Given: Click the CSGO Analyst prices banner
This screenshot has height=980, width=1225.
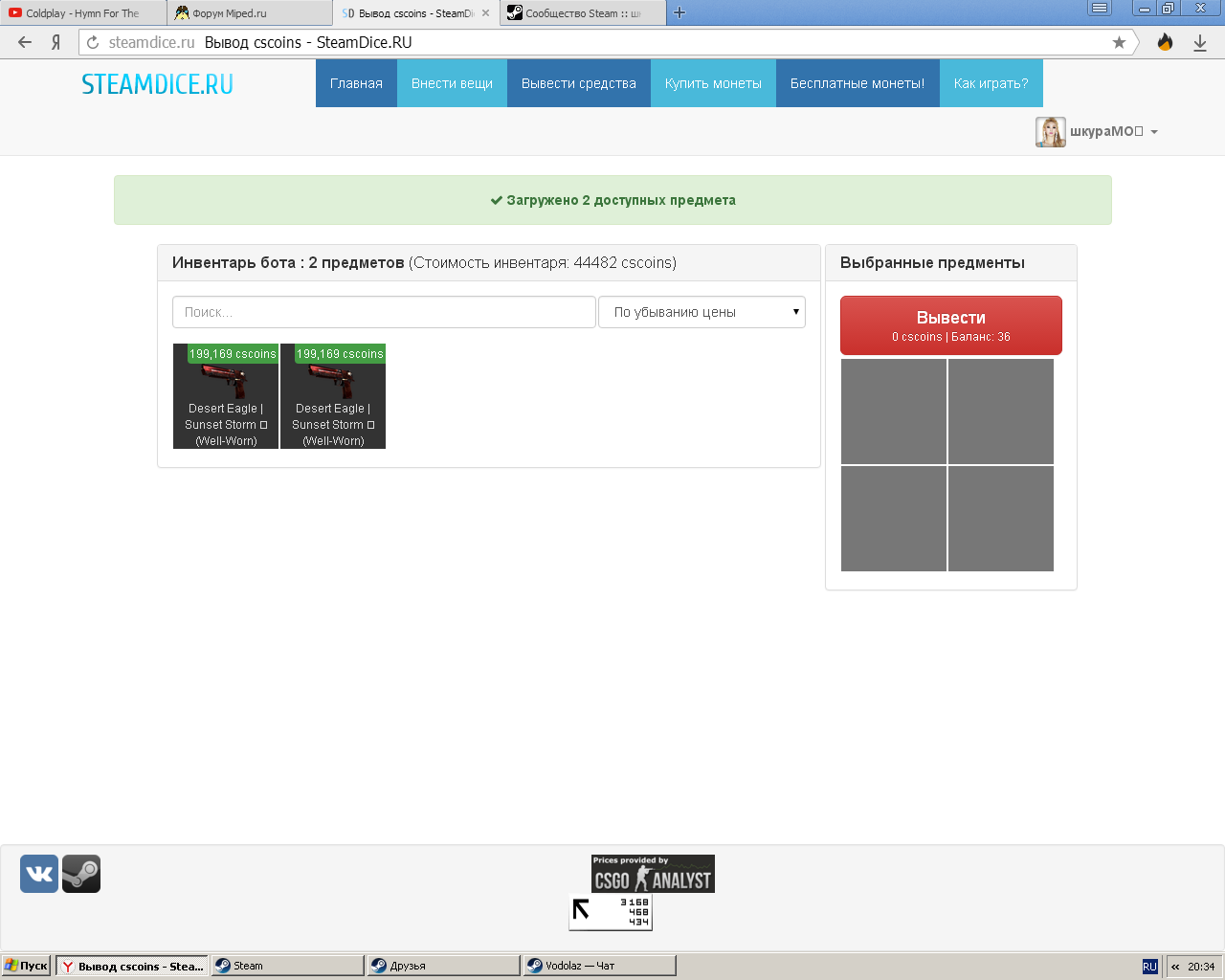Looking at the screenshot, I should (653, 874).
